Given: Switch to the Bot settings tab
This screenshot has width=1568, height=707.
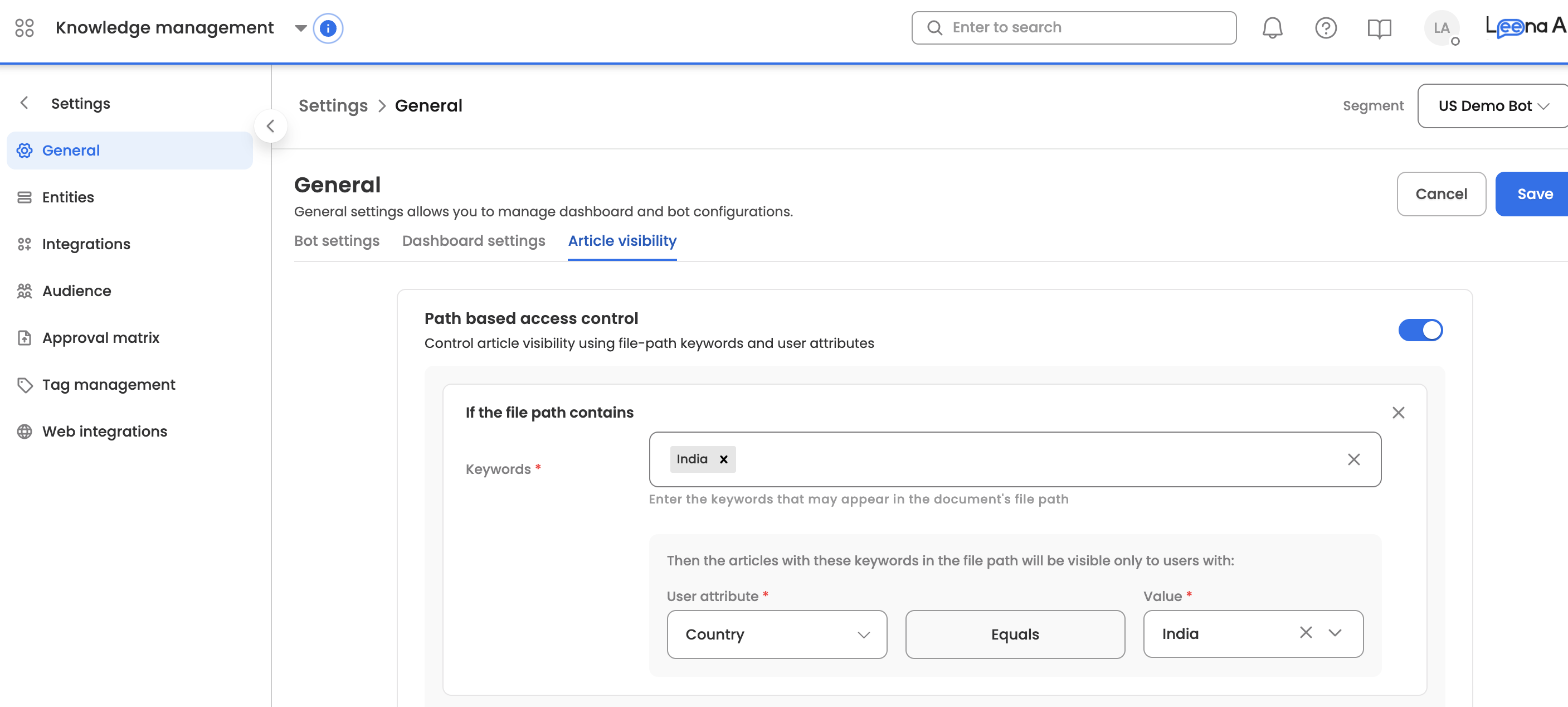Looking at the screenshot, I should [x=337, y=241].
